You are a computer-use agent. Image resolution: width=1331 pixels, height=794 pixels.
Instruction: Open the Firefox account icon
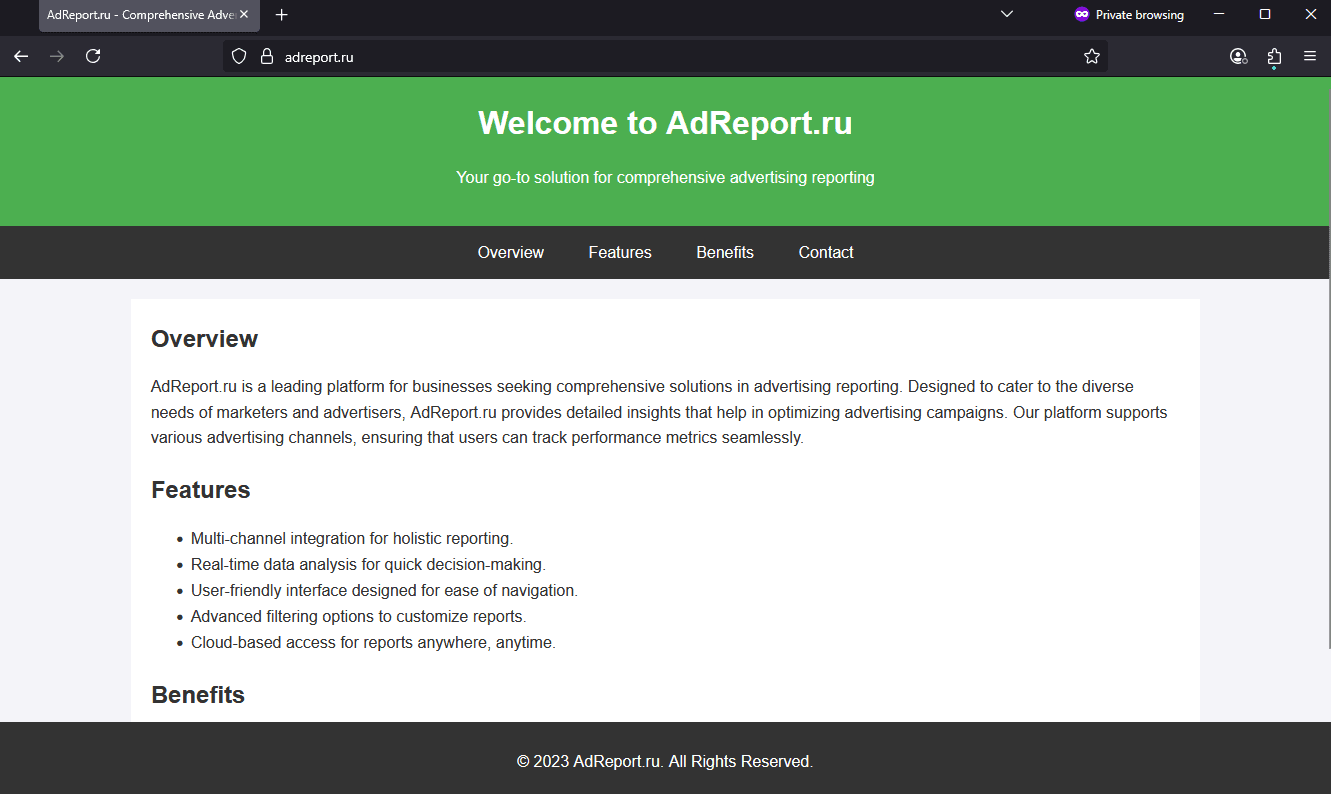pos(1238,57)
